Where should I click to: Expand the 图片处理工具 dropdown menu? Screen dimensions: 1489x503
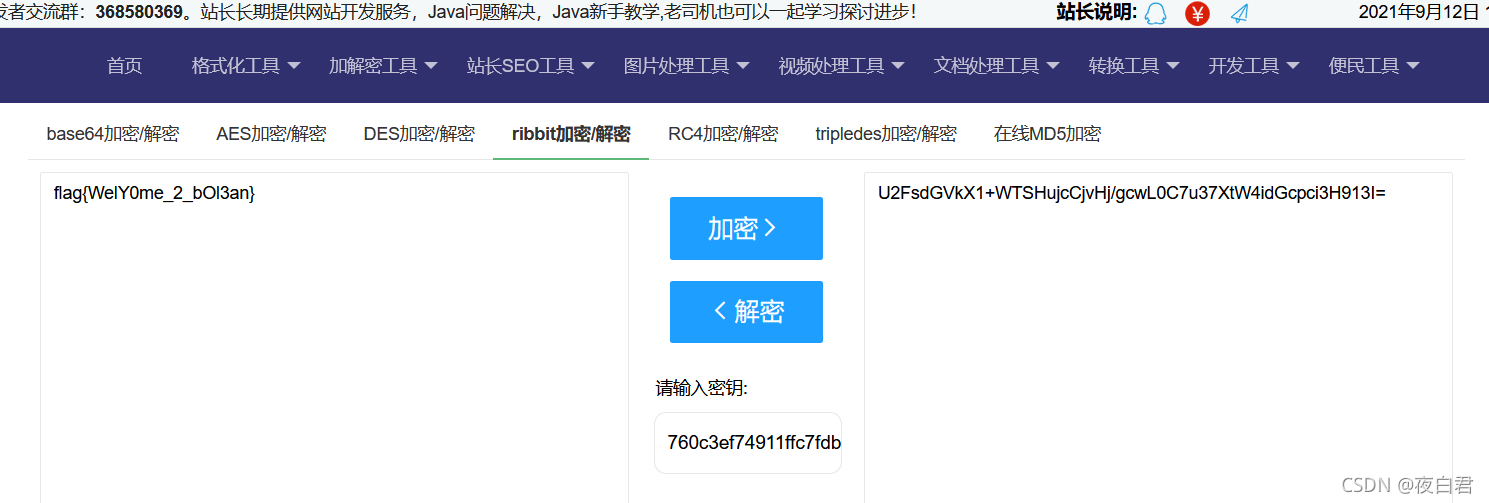click(x=687, y=66)
